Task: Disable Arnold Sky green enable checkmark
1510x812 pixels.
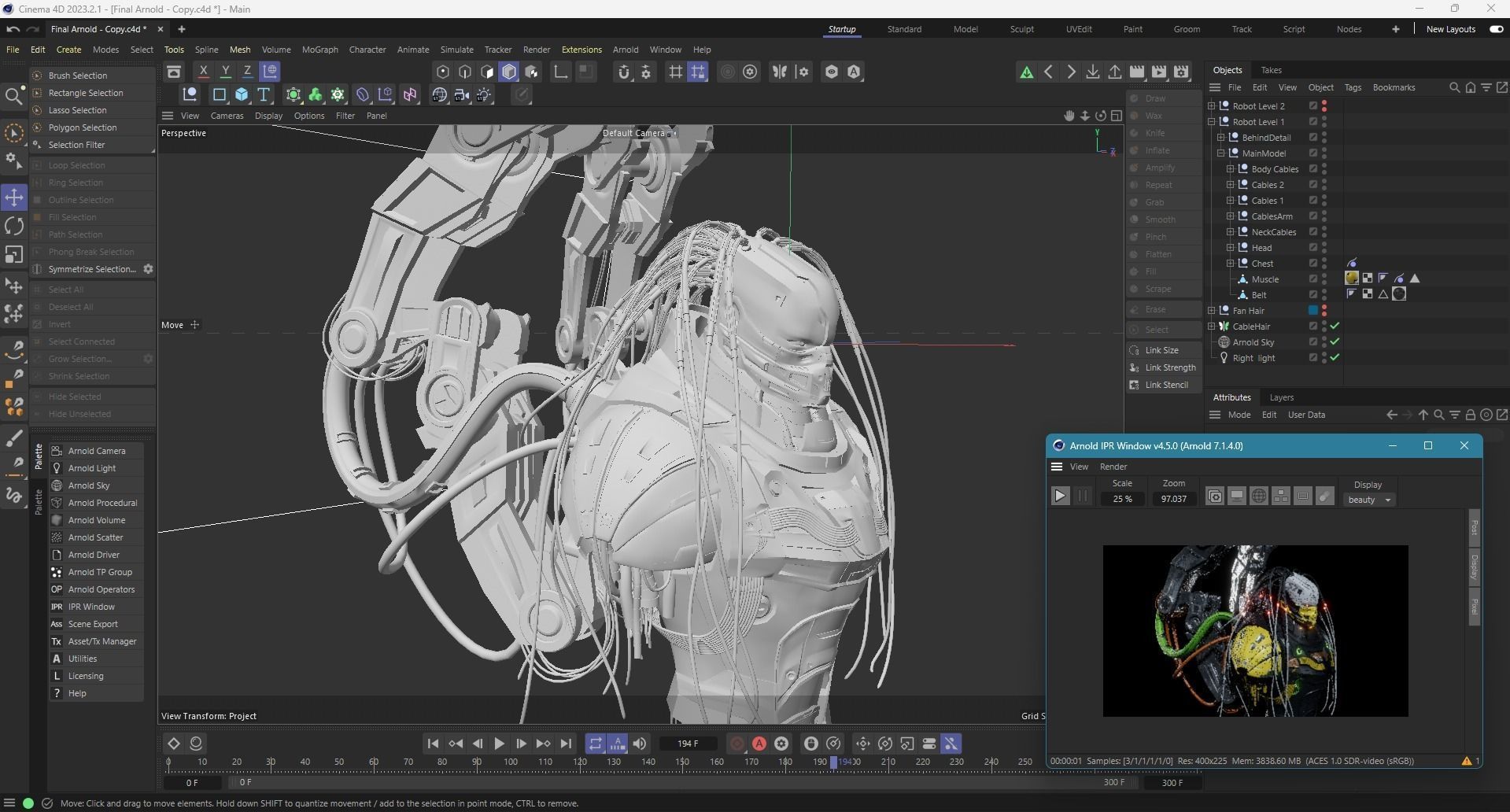Action: click(1335, 342)
